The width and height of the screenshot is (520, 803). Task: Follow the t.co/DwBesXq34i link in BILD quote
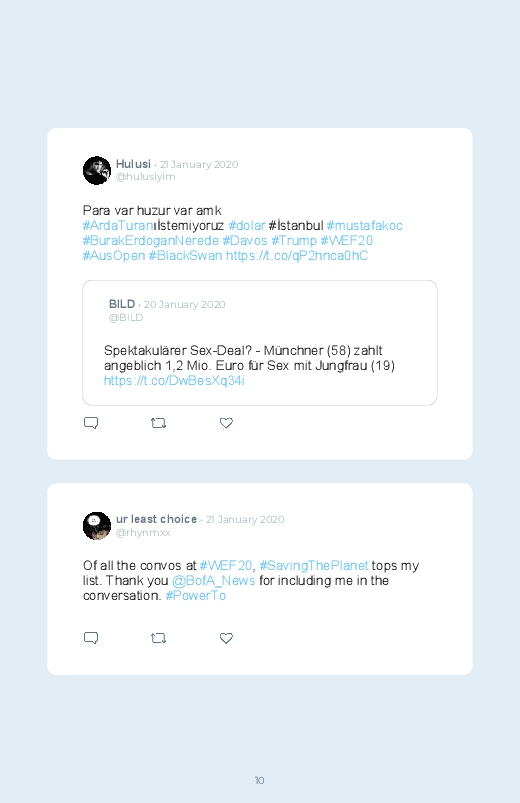[x=174, y=381]
